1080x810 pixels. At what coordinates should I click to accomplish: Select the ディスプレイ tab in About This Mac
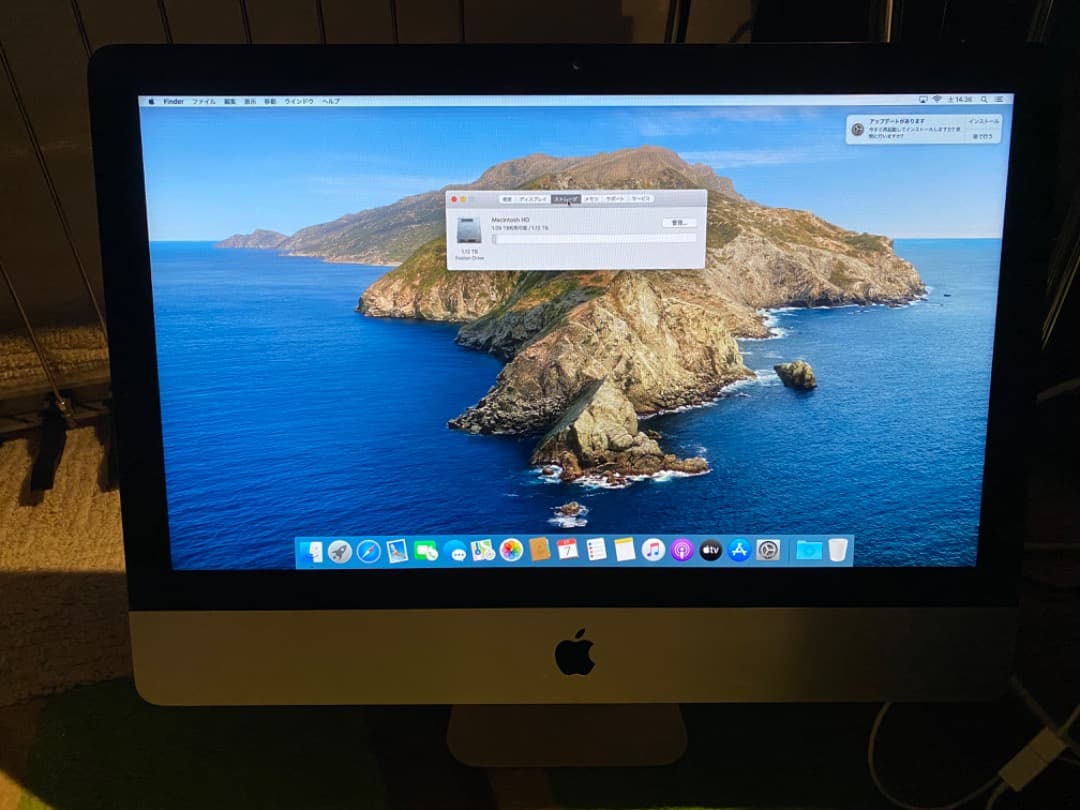(532, 198)
